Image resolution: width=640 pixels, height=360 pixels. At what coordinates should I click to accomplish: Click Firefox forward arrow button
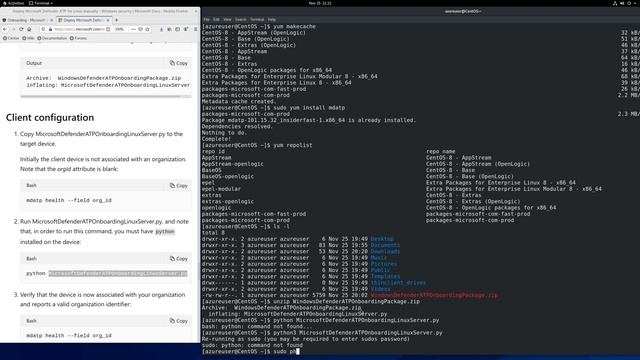point(13,29)
